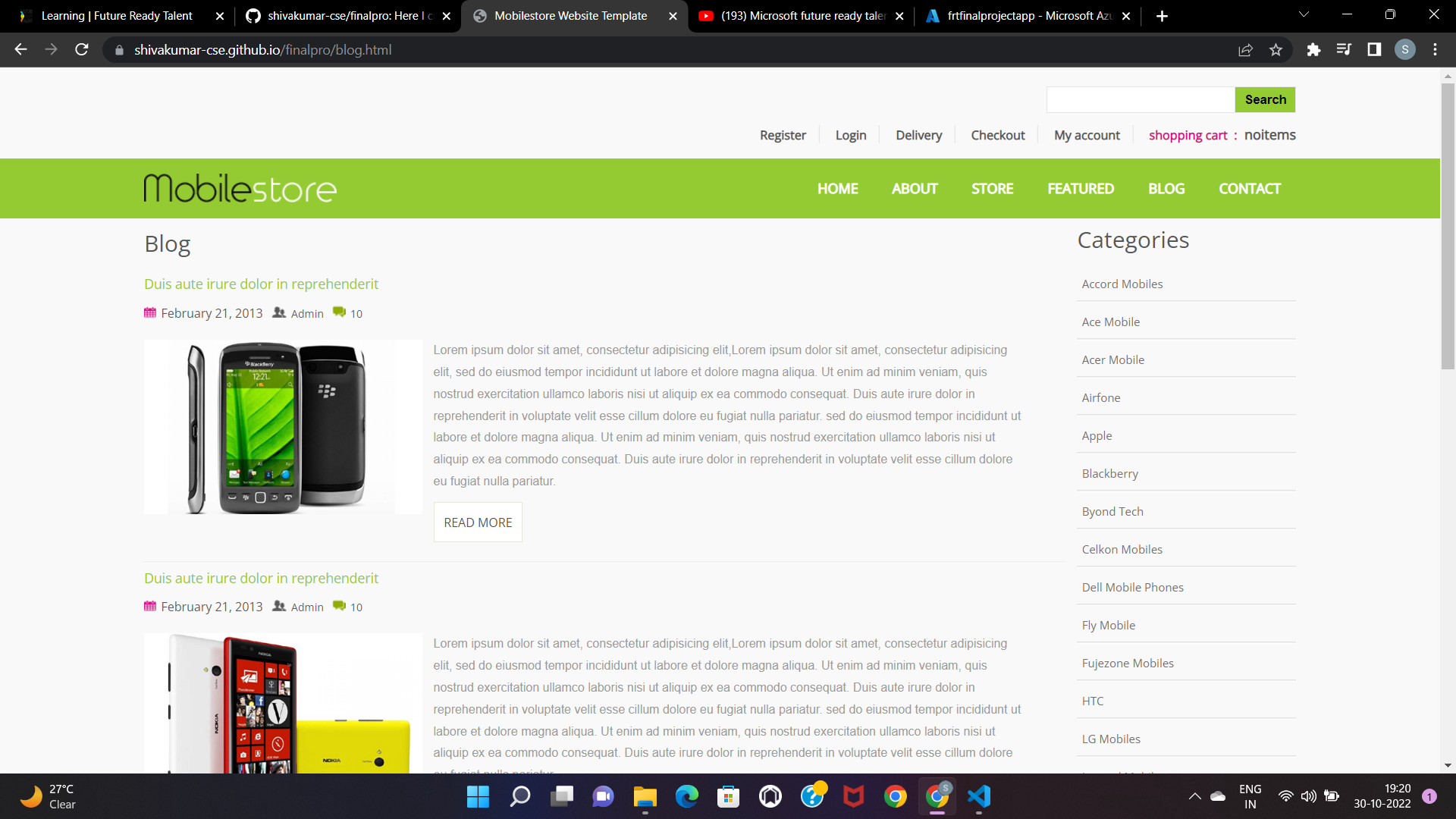Open the Blackberry category link
This screenshot has height=819, width=1456.
[x=1109, y=473]
